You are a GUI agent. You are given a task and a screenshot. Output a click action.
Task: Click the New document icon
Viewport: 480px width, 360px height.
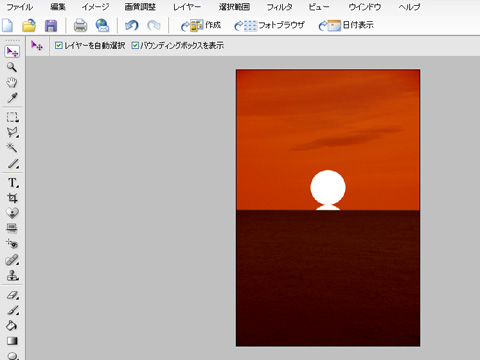point(8,25)
